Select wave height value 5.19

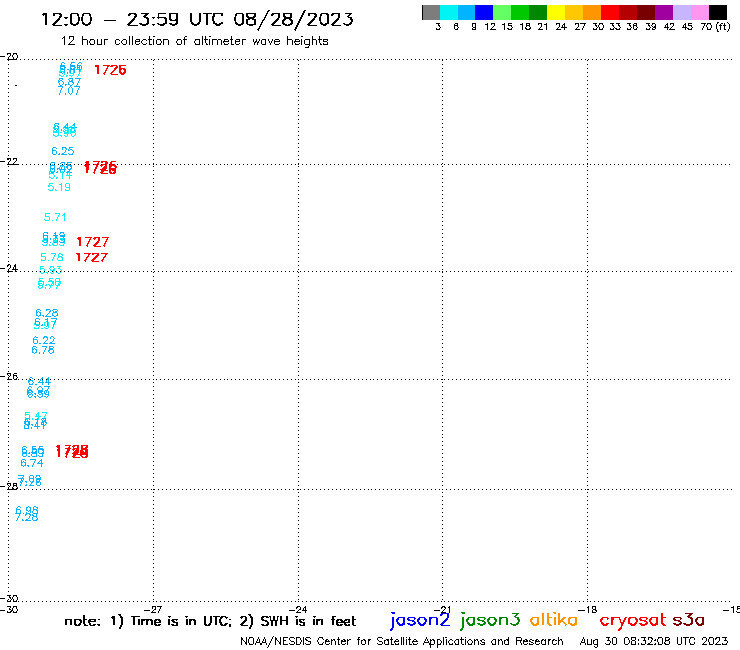59,187
